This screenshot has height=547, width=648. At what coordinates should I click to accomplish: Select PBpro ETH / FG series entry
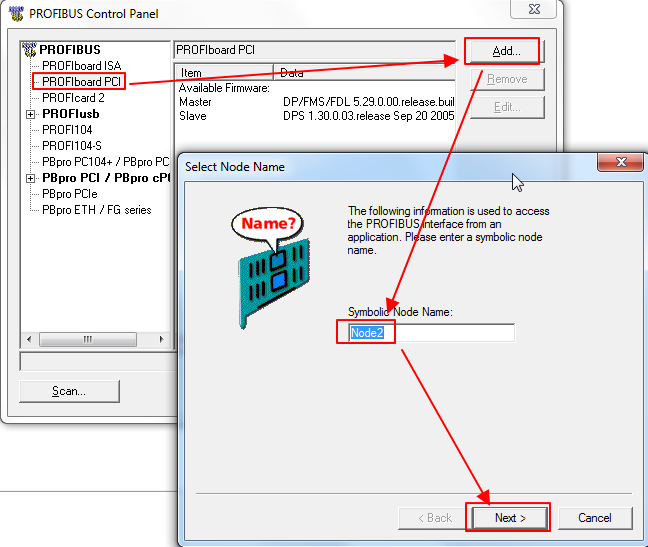tap(97, 210)
